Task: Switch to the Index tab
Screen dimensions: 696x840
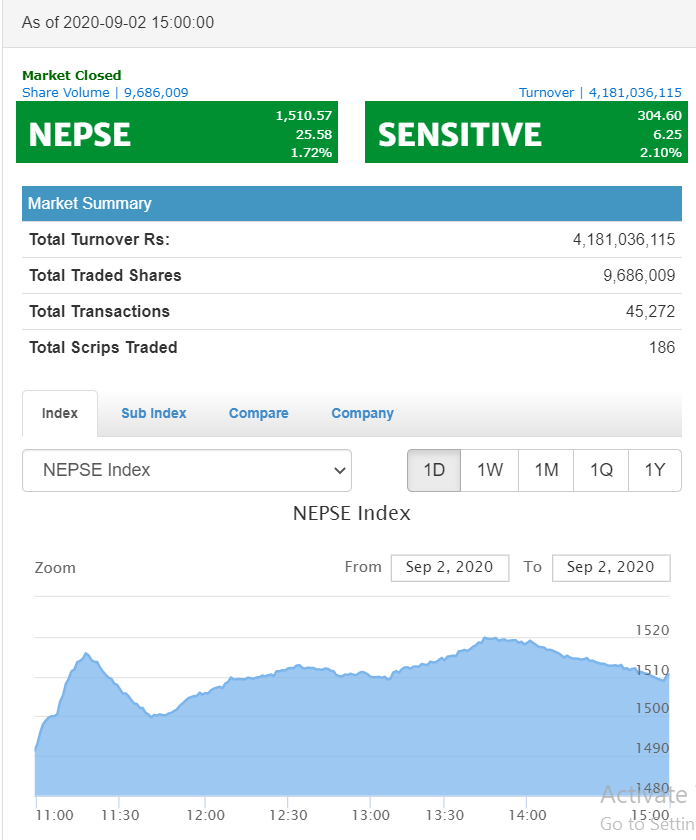Action: click(60, 413)
